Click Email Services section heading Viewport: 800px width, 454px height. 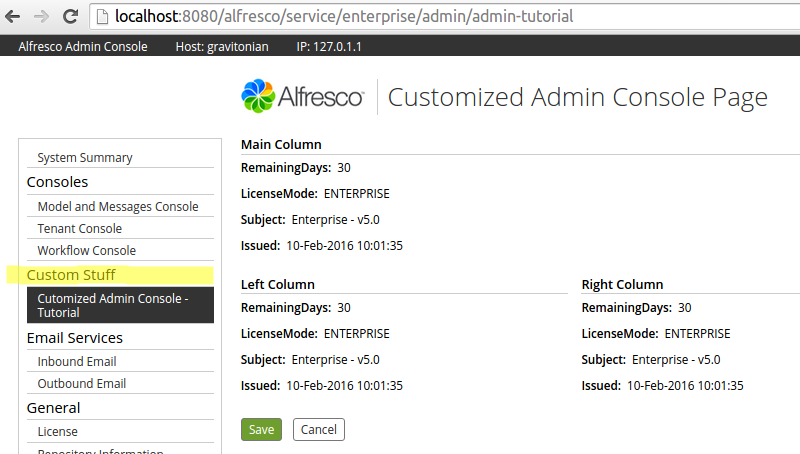coord(74,338)
